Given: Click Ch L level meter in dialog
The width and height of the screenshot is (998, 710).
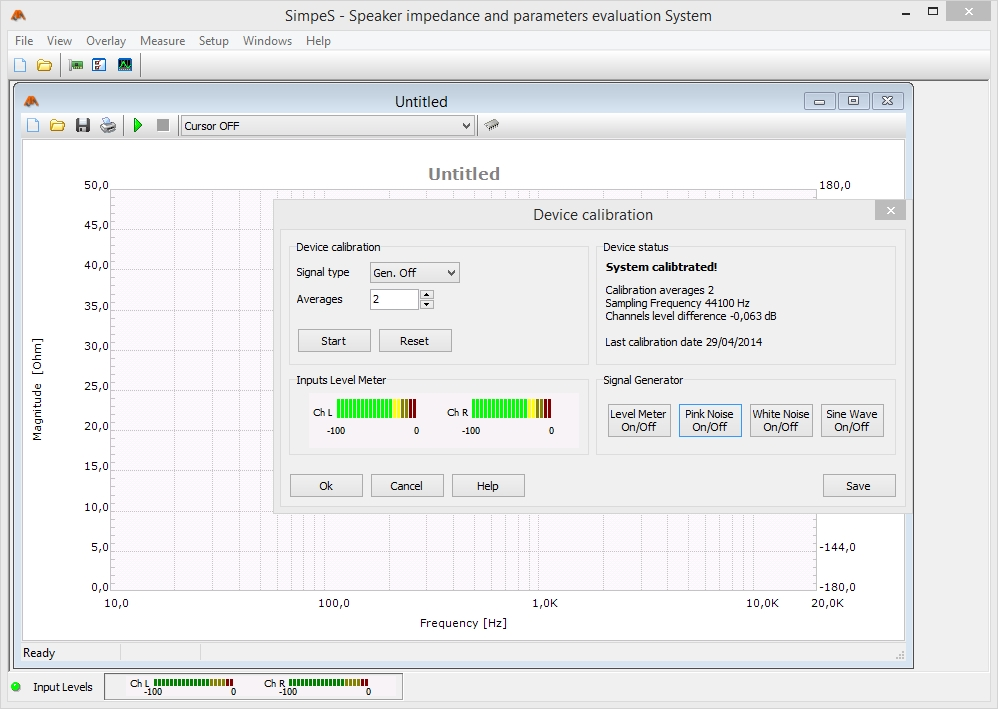Looking at the screenshot, I should point(376,408).
